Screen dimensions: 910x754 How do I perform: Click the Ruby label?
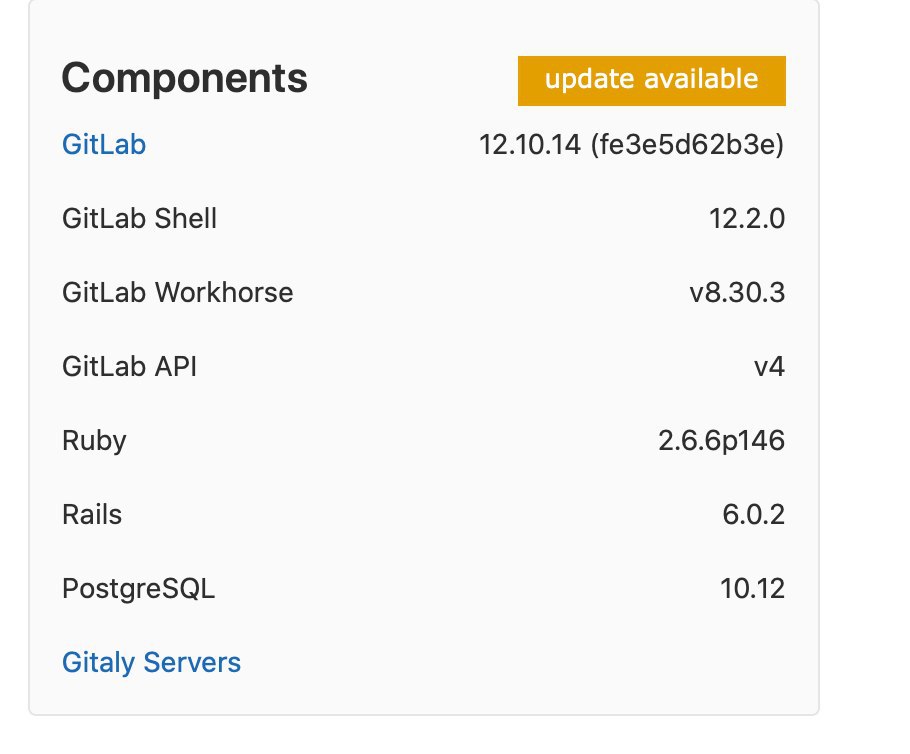94,441
